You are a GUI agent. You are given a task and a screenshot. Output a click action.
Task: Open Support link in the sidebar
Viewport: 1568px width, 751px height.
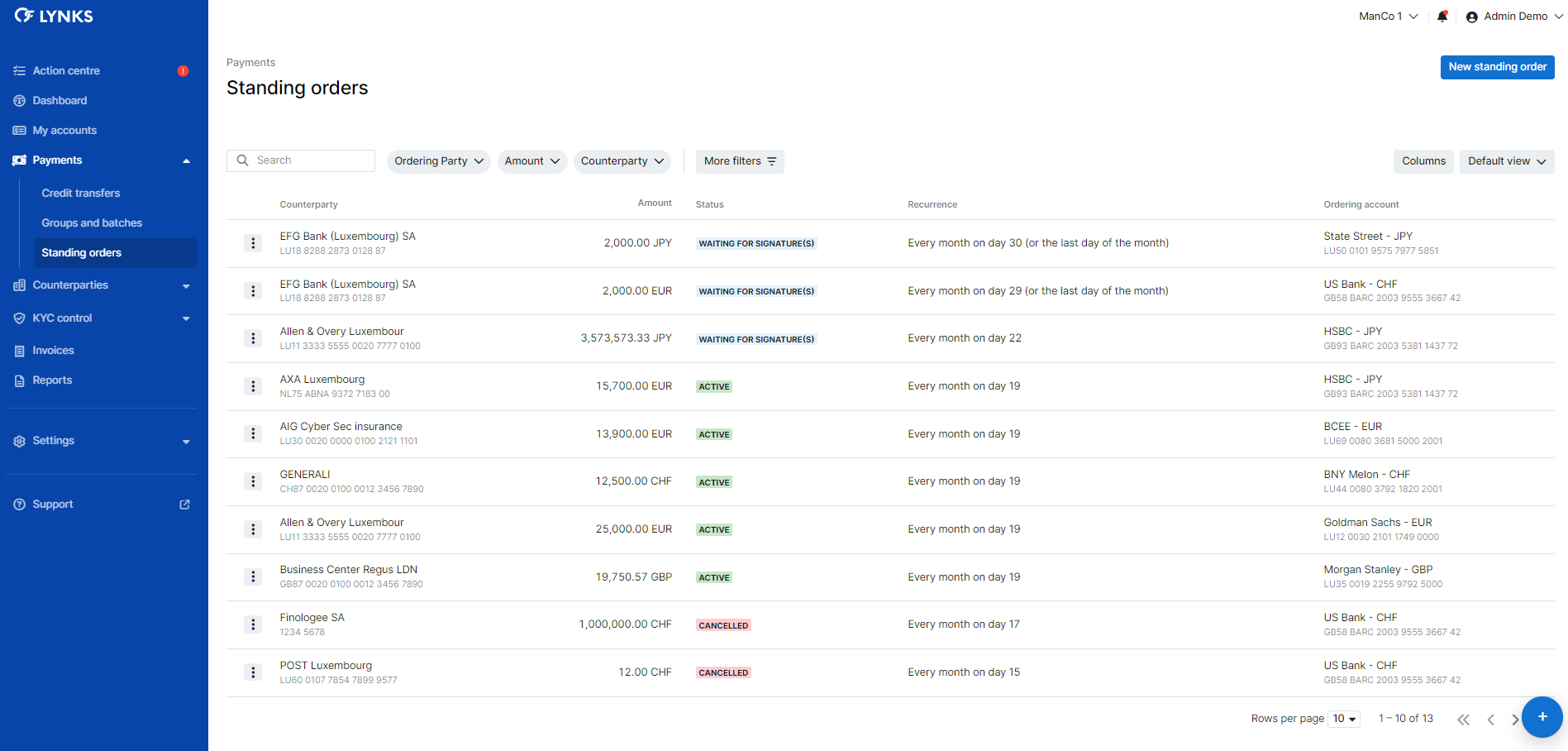click(53, 505)
